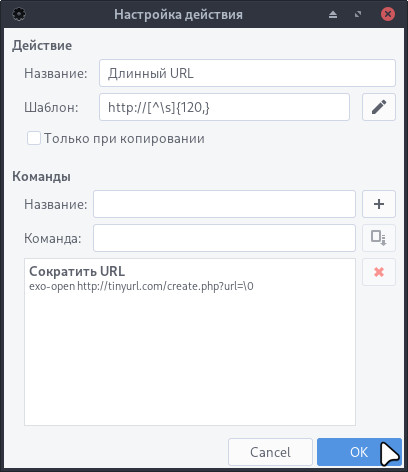
Task: Select the Сократить URL command entry
Action: [190, 278]
